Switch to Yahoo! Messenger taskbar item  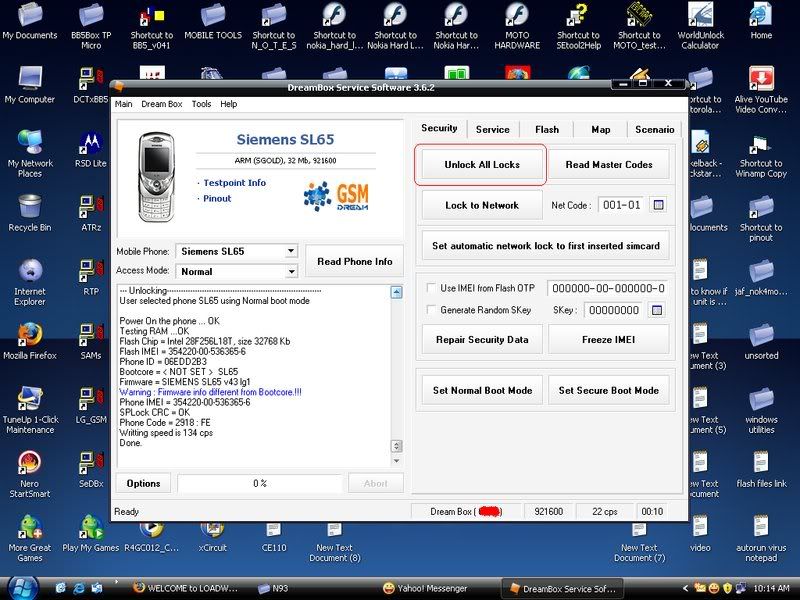426,588
